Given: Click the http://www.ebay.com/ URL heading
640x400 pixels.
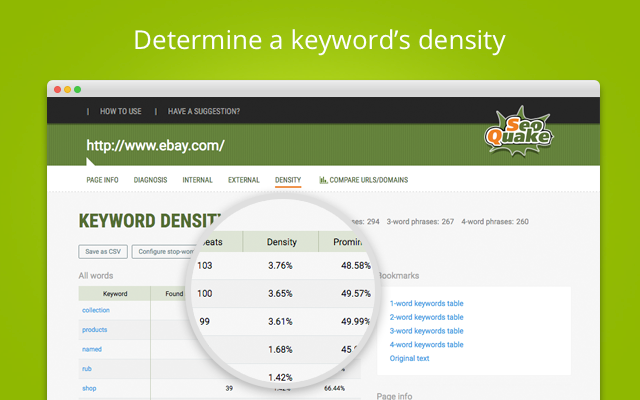Looking at the screenshot, I should pyautogui.click(x=156, y=145).
